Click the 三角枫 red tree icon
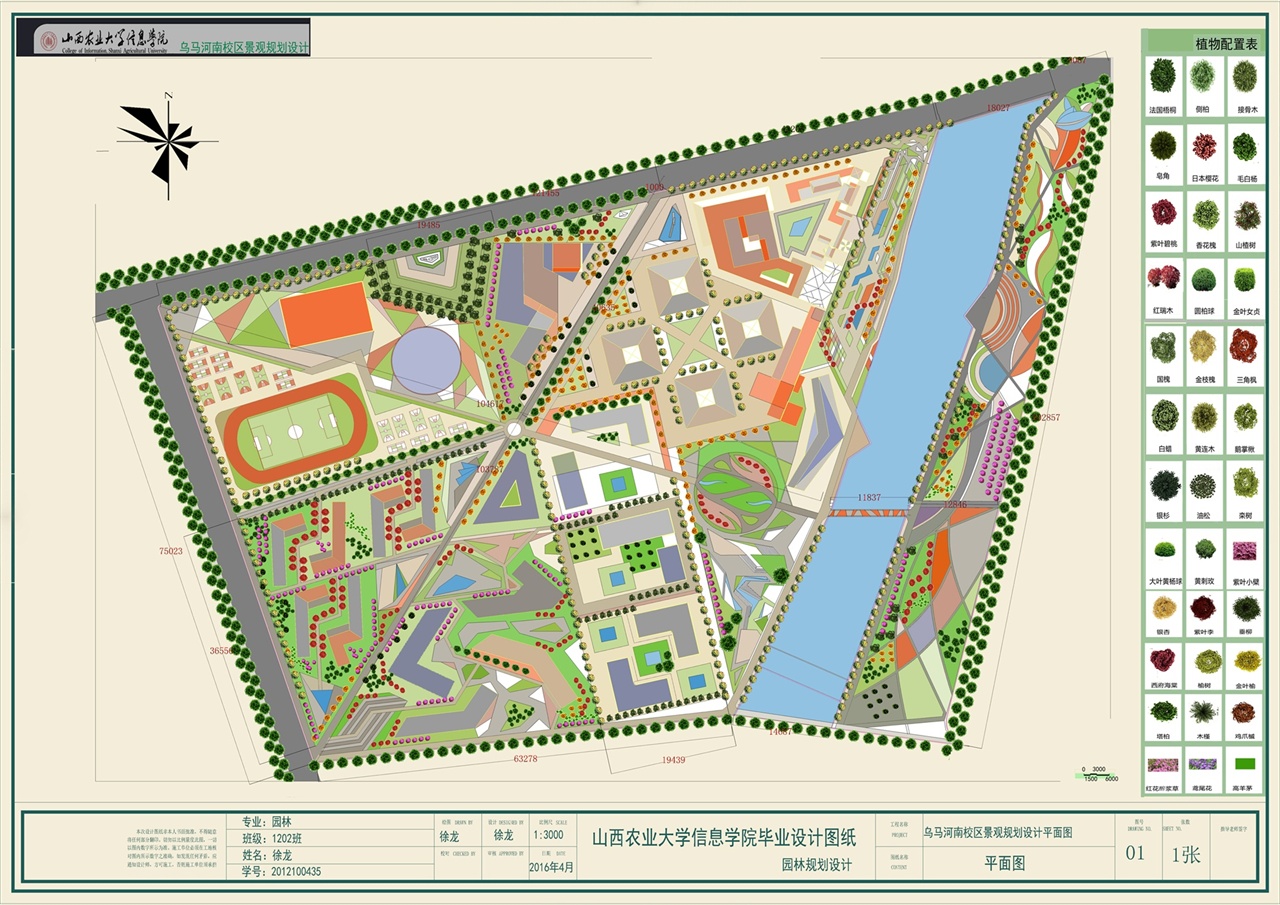 (x=1245, y=347)
